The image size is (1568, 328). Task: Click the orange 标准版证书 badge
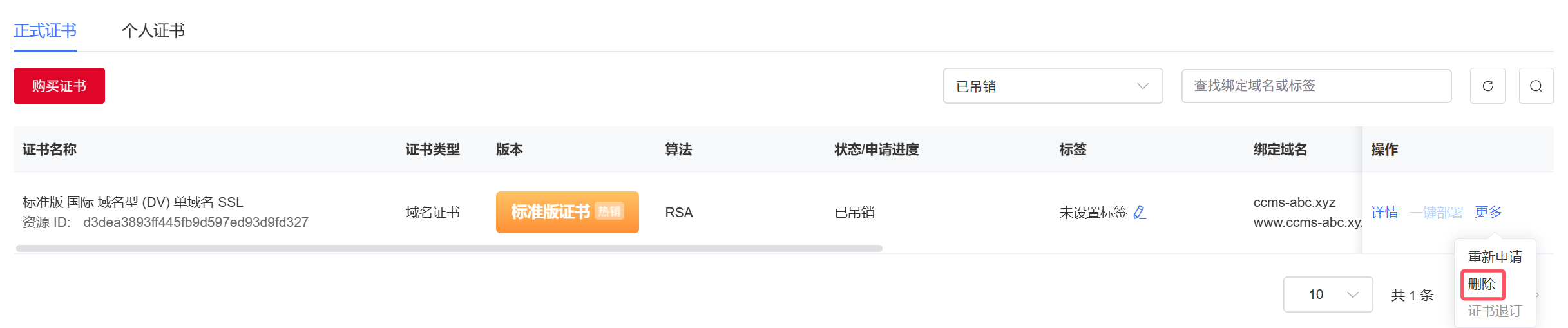[567, 212]
